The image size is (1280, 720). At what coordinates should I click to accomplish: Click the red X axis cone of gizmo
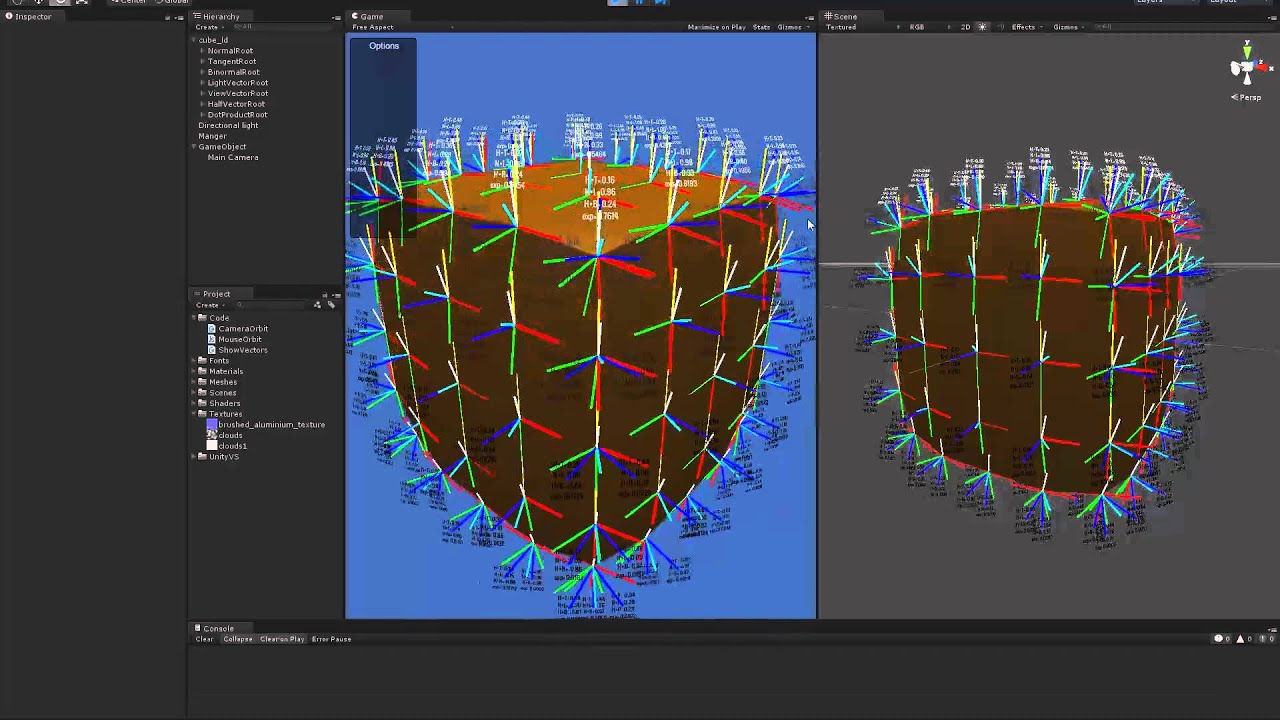(x=1263, y=68)
